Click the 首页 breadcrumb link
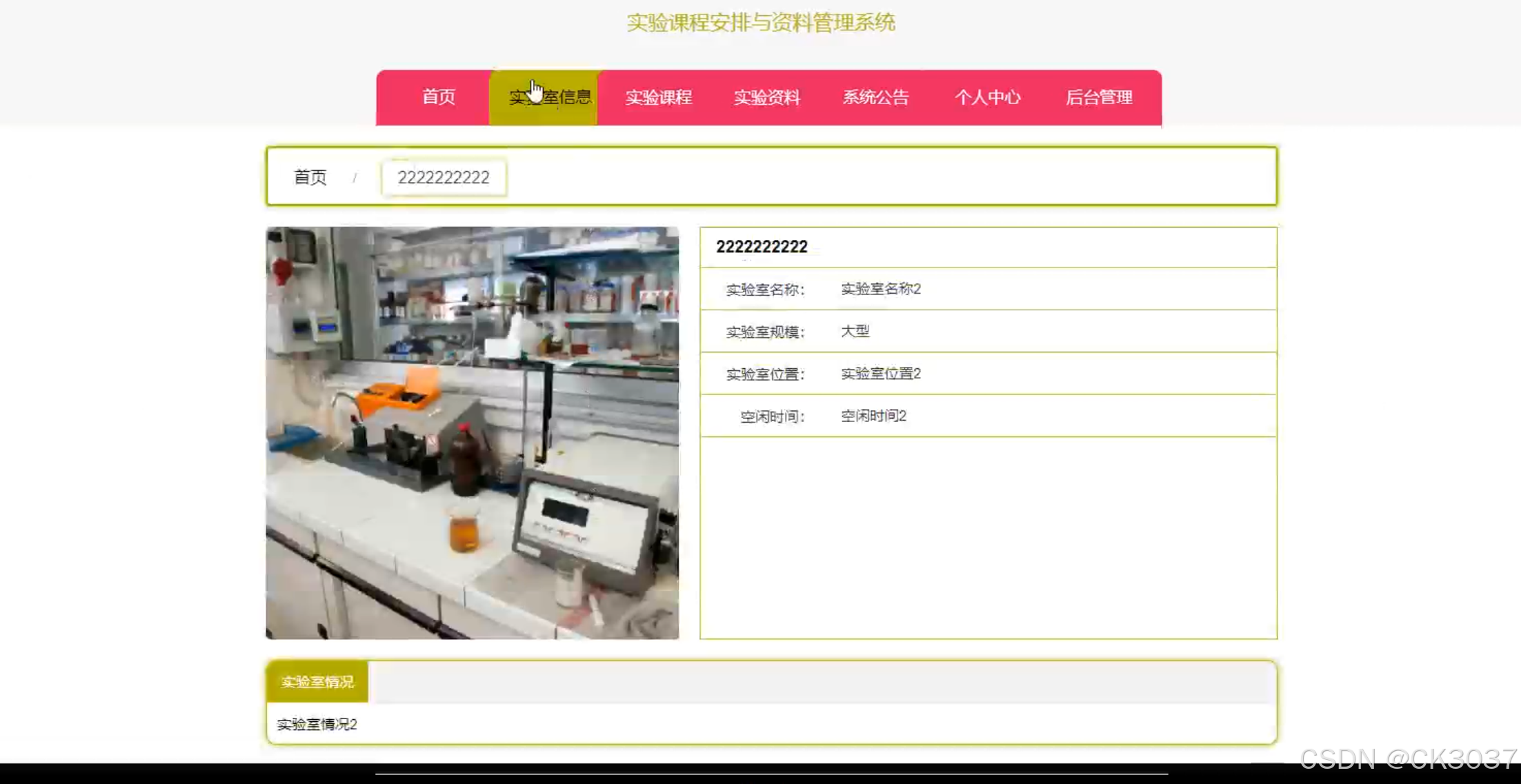Image resolution: width=1521 pixels, height=784 pixels. coord(310,177)
